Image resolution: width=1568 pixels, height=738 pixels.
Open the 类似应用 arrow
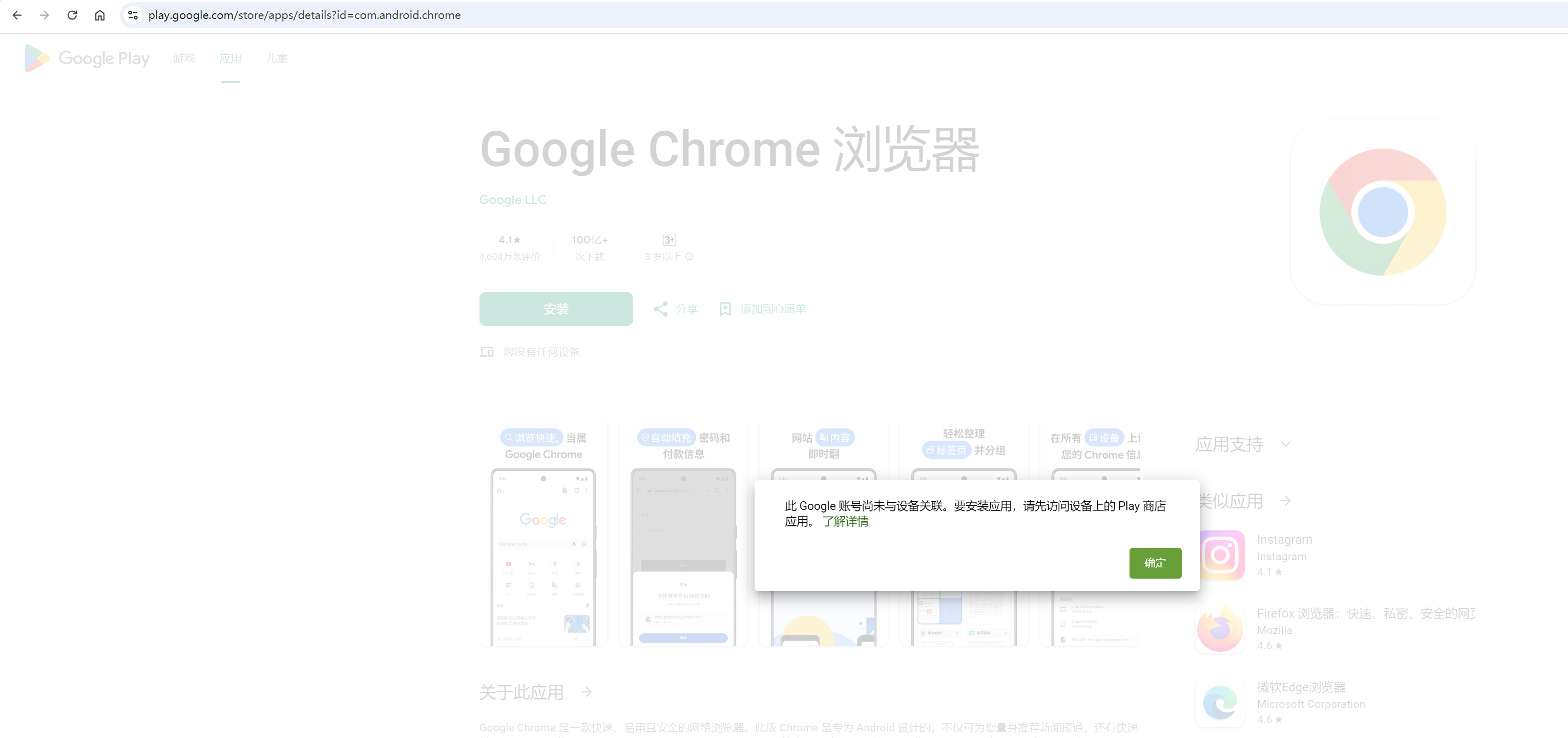[x=1286, y=501]
